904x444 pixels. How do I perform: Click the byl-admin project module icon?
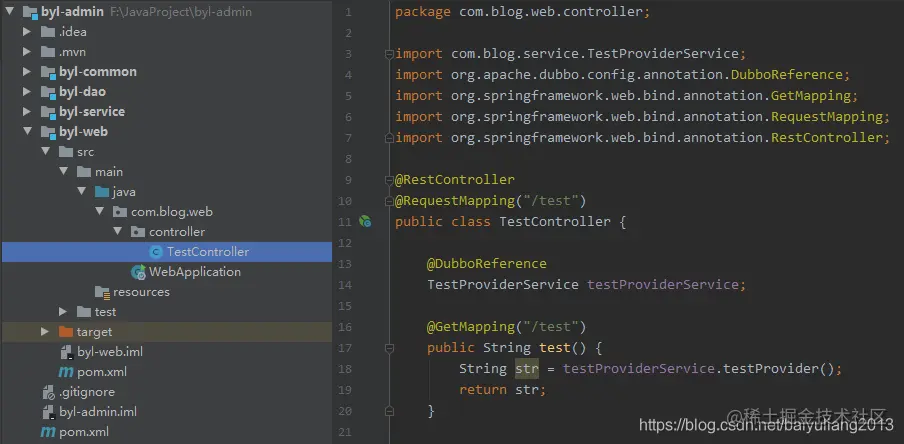pyautogui.click(x=30, y=12)
